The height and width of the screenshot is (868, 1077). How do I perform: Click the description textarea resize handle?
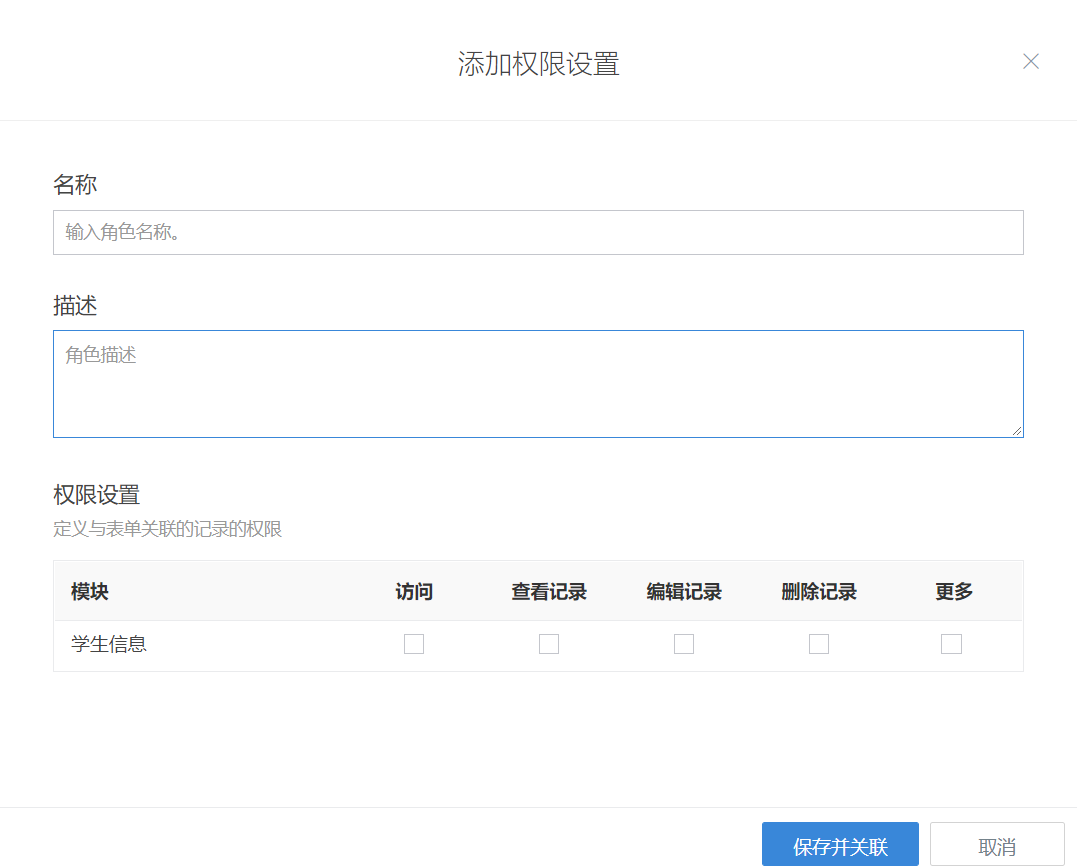pos(1017,431)
